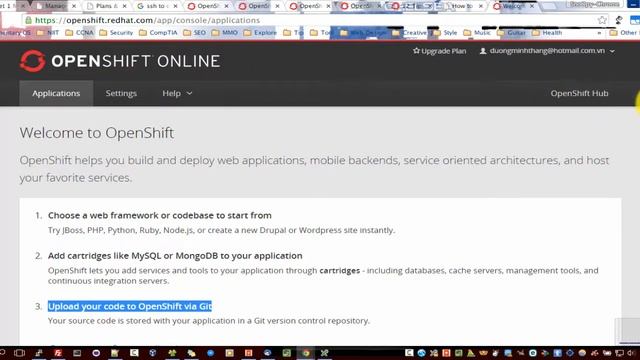The image size is (640, 360).
Task: Close the 'Plans' browser tab
Action: click(124, 6)
